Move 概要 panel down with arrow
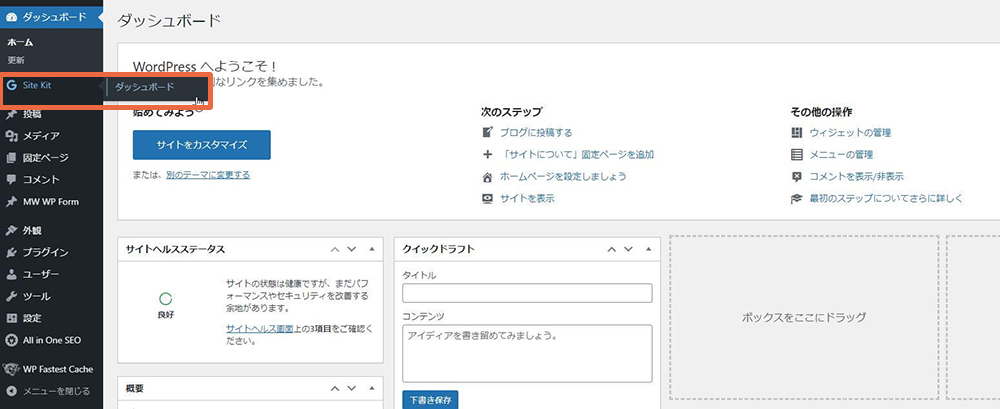This screenshot has height=409, width=1000. (351, 389)
